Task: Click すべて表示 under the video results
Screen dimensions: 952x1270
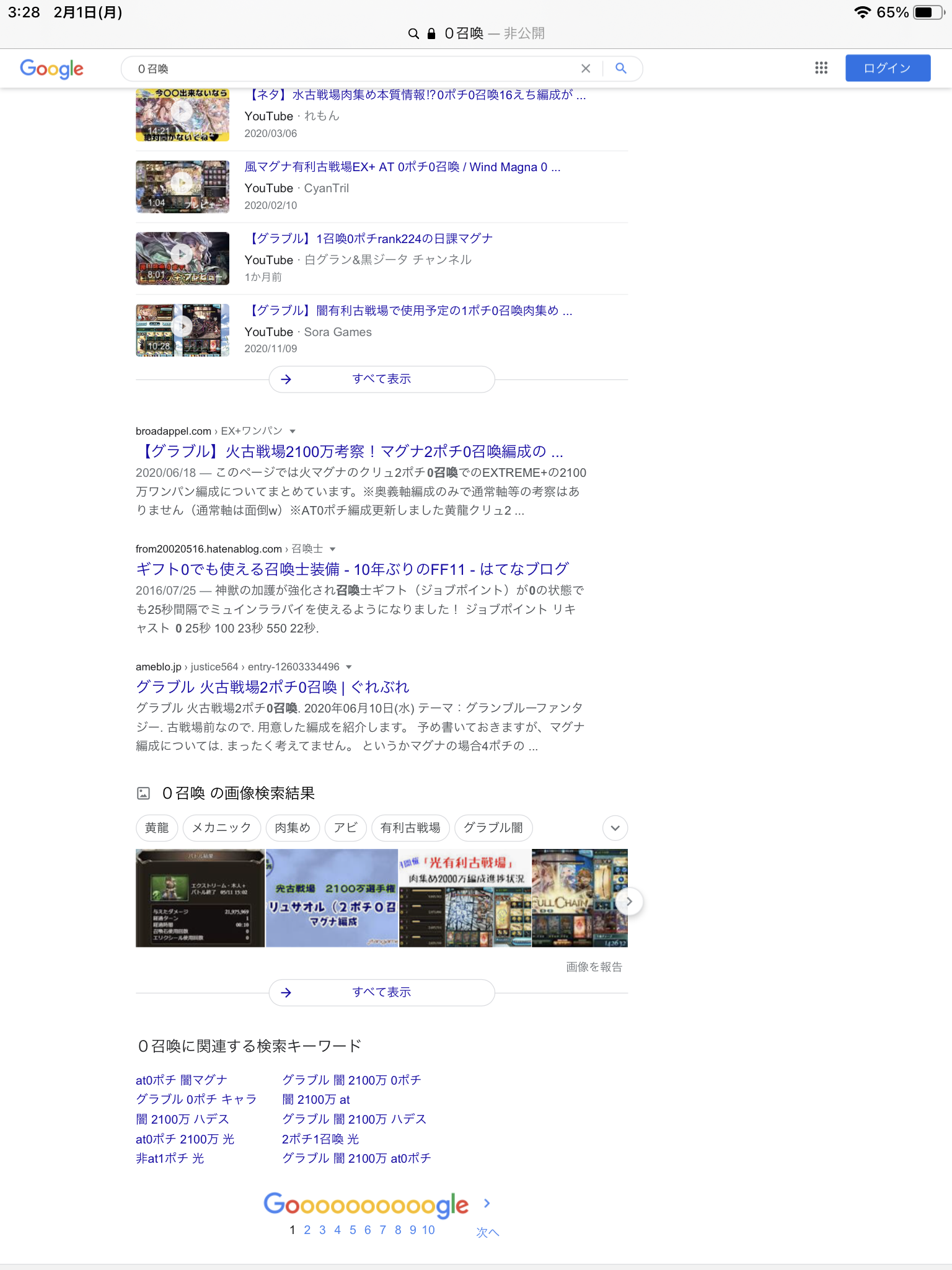Action: [x=381, y=379]
